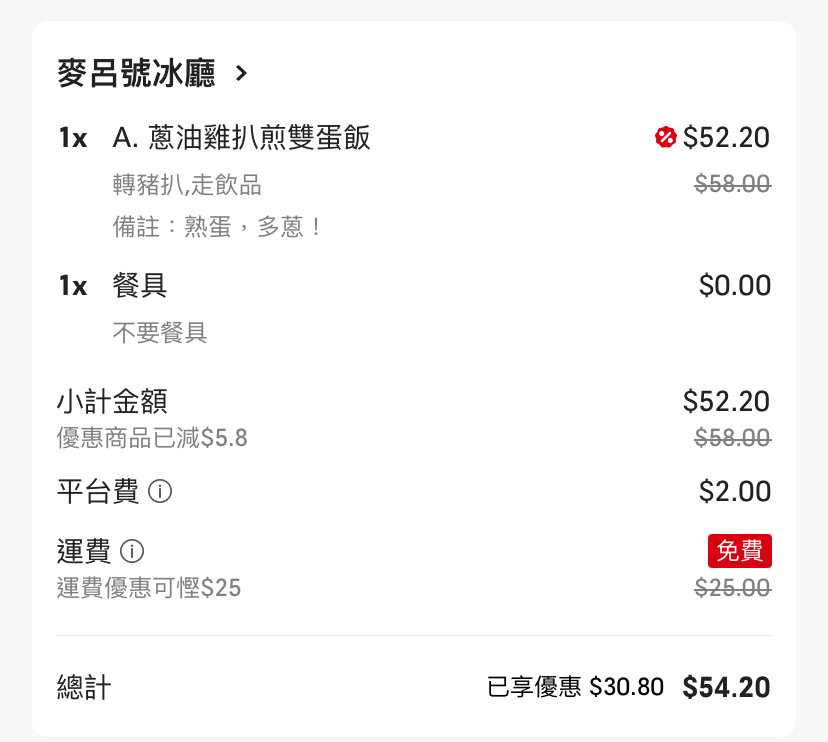Viewport: 828px width, 742px height.
Task: Click the strikethrough $25.00 delivery fee
Action: pyautogui.click(x=733, y=588)
